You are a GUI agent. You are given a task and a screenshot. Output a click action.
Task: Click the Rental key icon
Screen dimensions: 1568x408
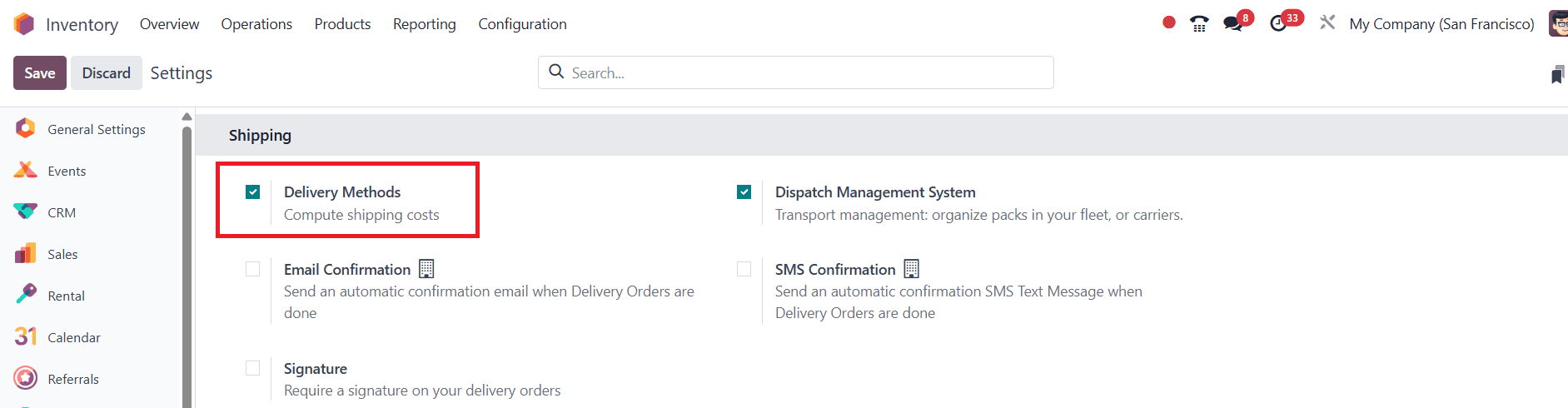[26, 294]
